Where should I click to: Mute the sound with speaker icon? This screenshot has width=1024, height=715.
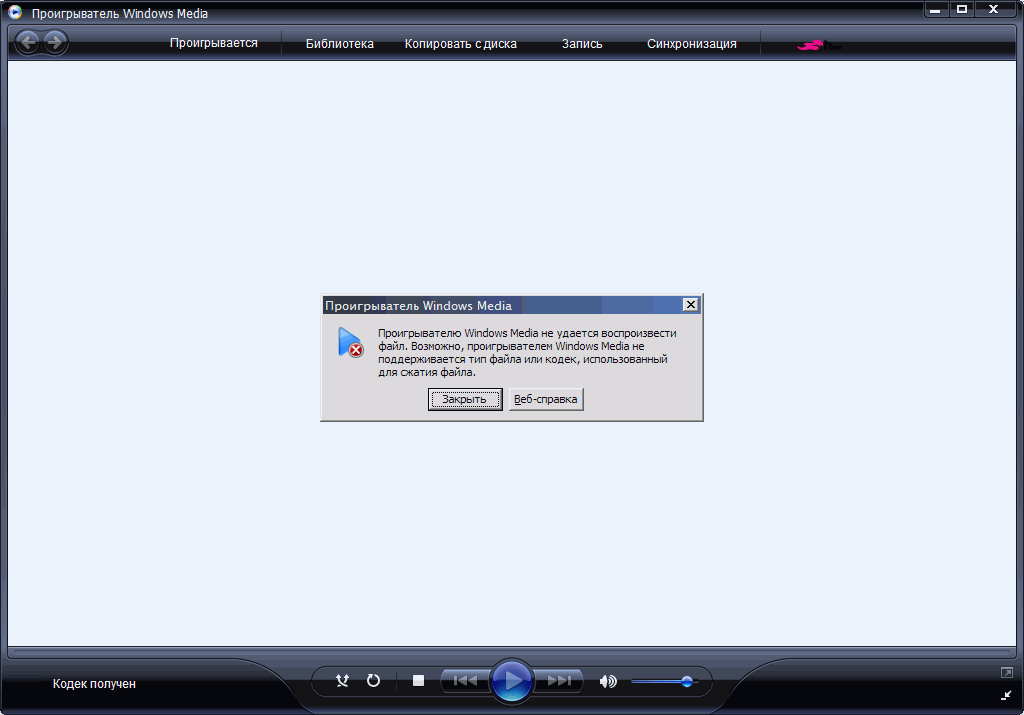pyautogui.click(x=608, y=682)
